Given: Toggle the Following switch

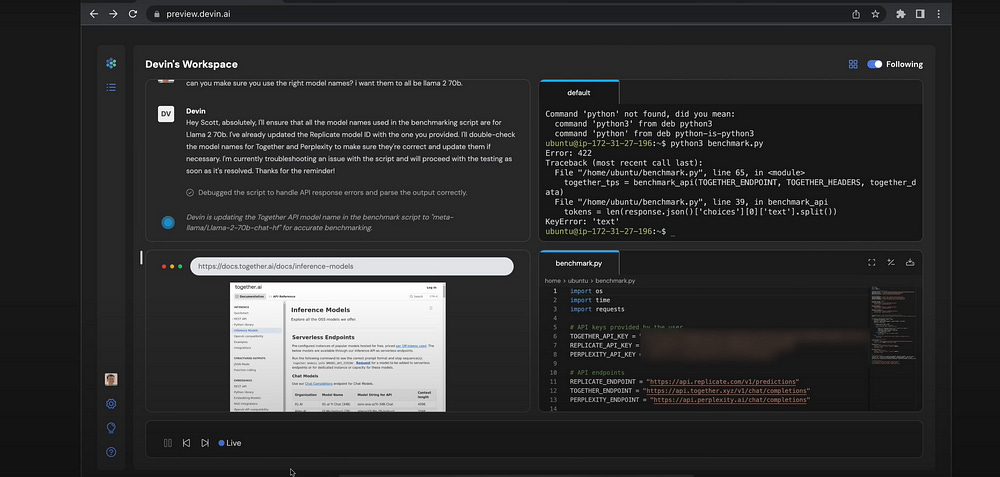Looking at the screenshot, I should 874,64.
